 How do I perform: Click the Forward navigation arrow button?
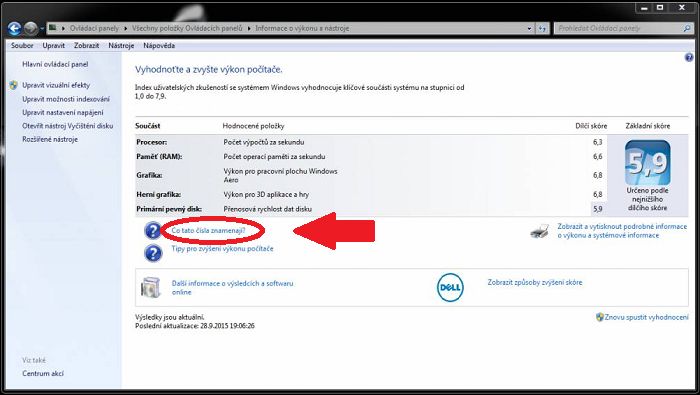tap(31, 28)
